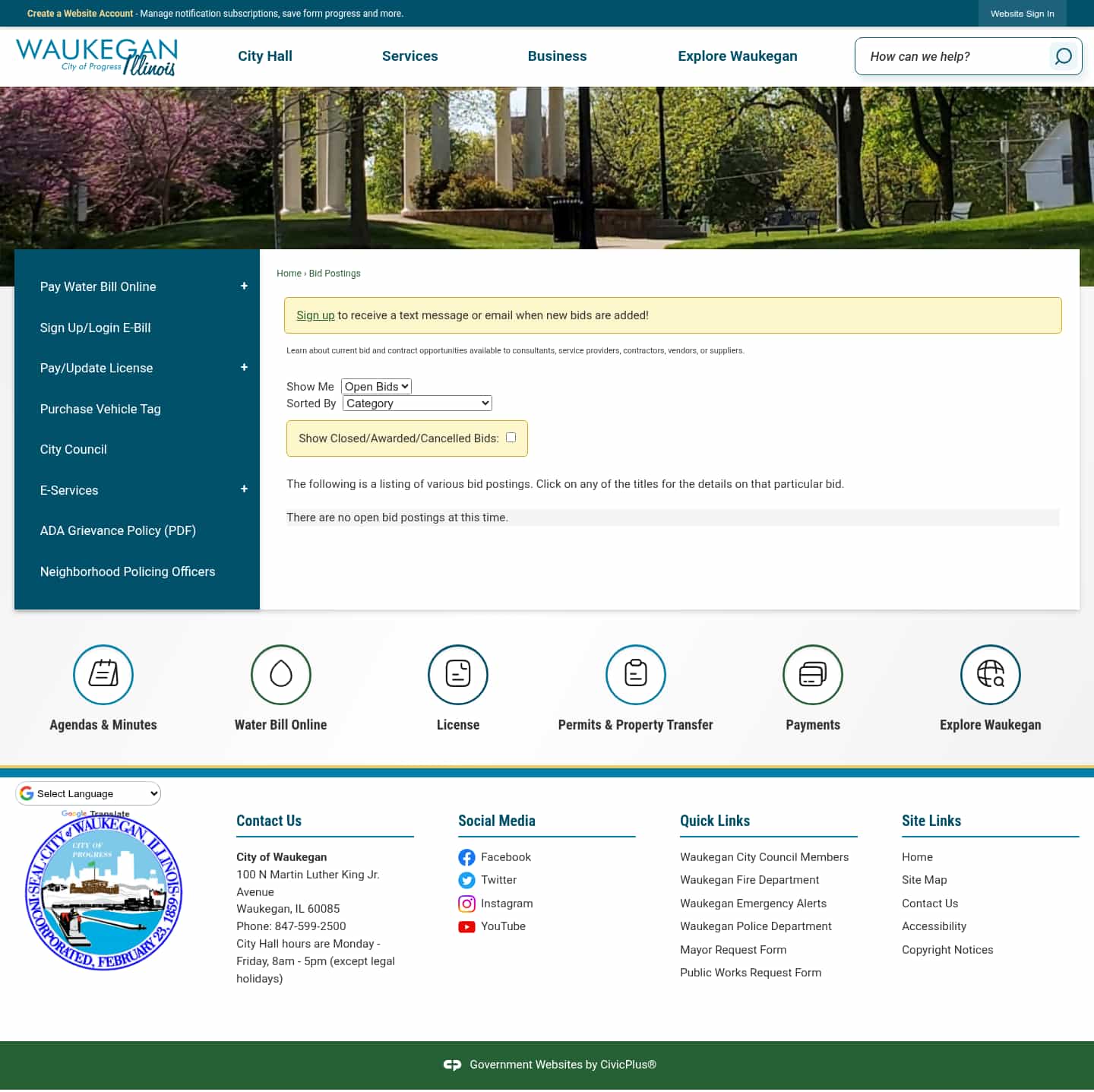Open Mayor Request Form link
This screenshot has width=1094, height=1092.
tap(733, 950)
